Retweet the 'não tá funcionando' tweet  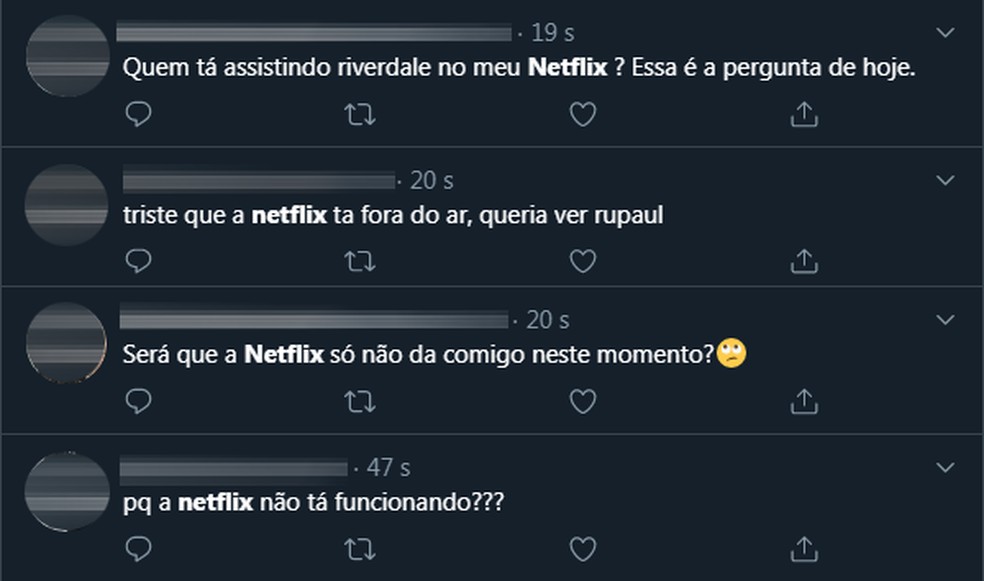(360, 547)
